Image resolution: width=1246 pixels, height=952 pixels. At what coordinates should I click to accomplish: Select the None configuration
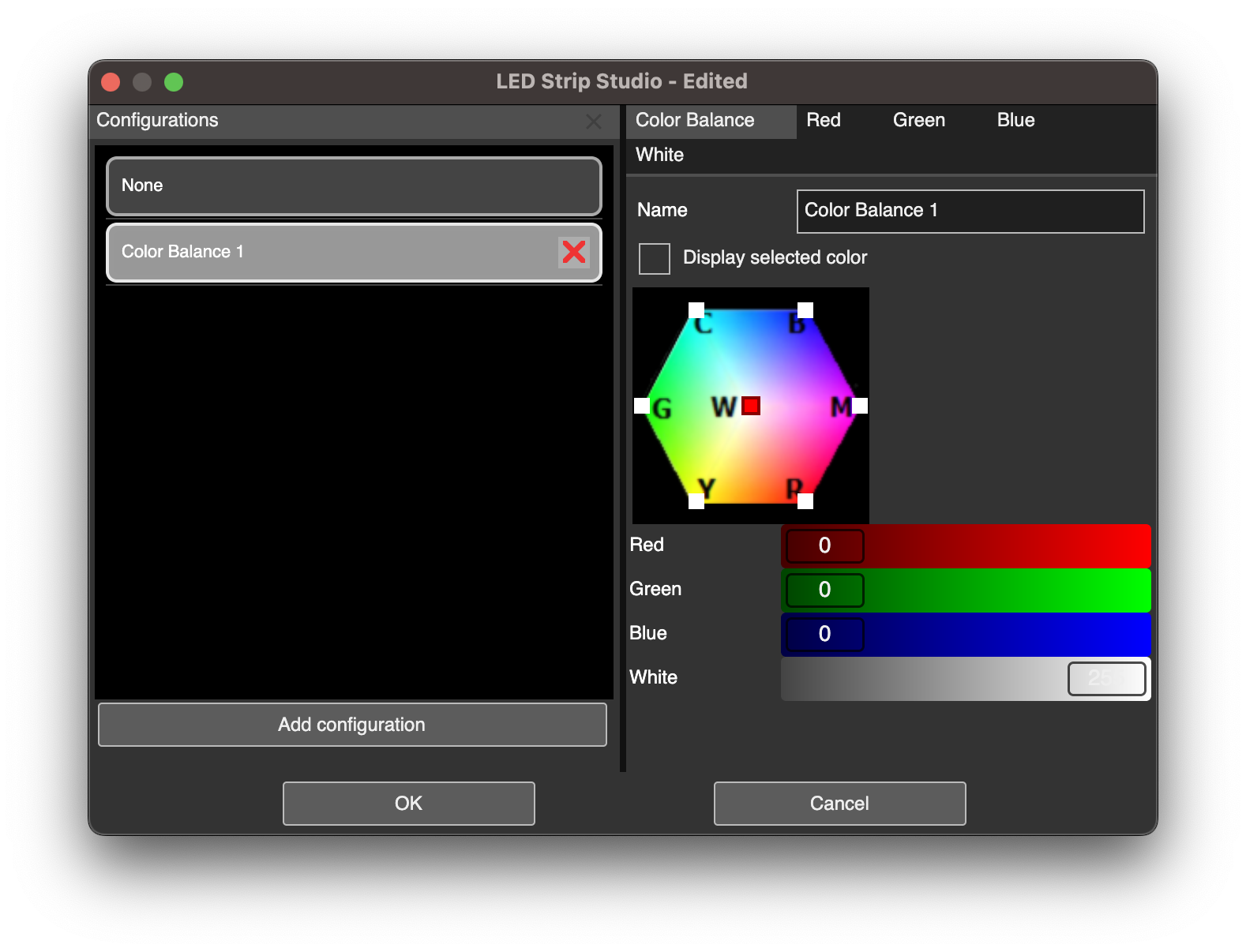tap(354, 186)
